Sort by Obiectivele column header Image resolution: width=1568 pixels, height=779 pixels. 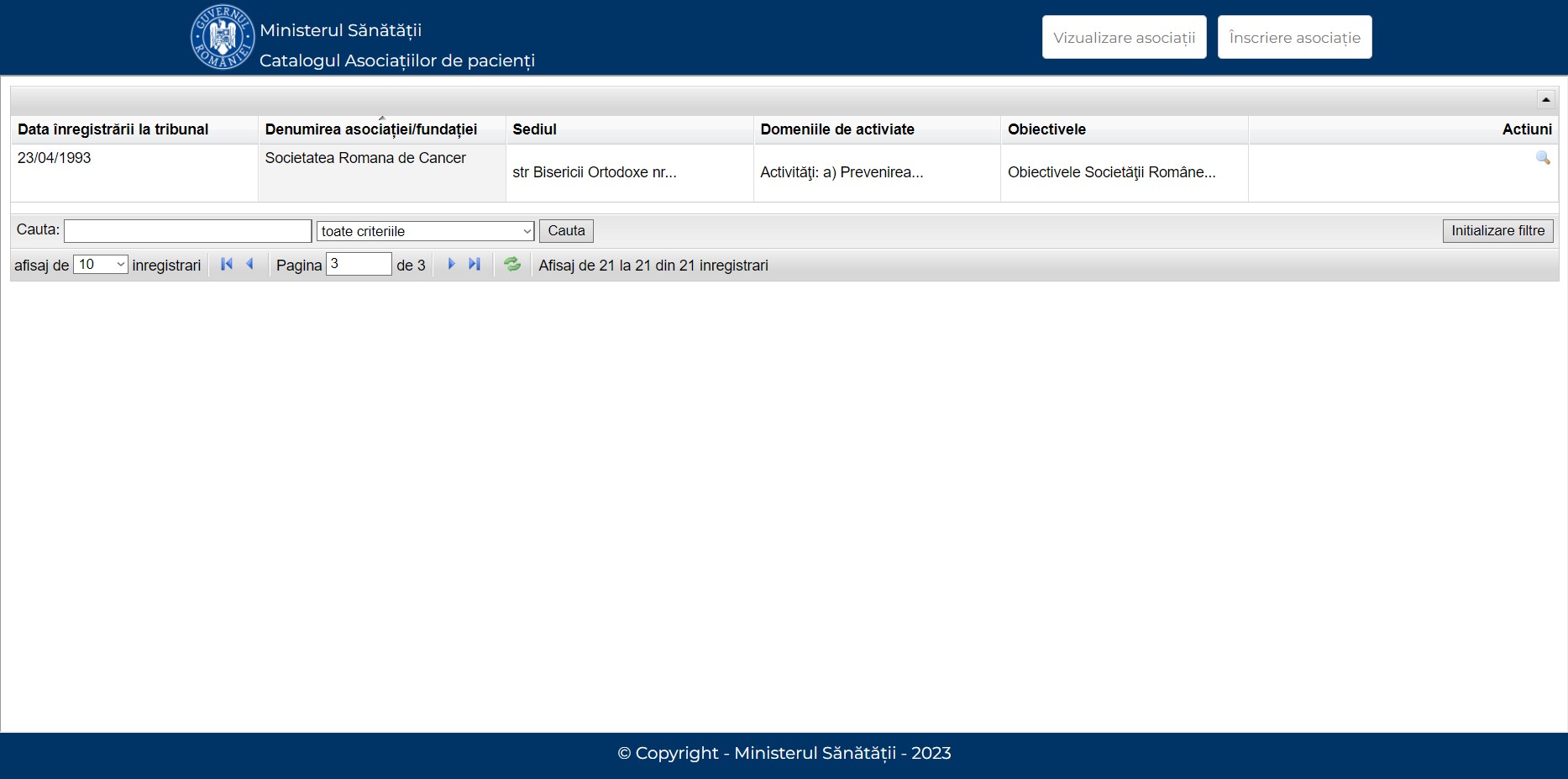[1124, 129]
